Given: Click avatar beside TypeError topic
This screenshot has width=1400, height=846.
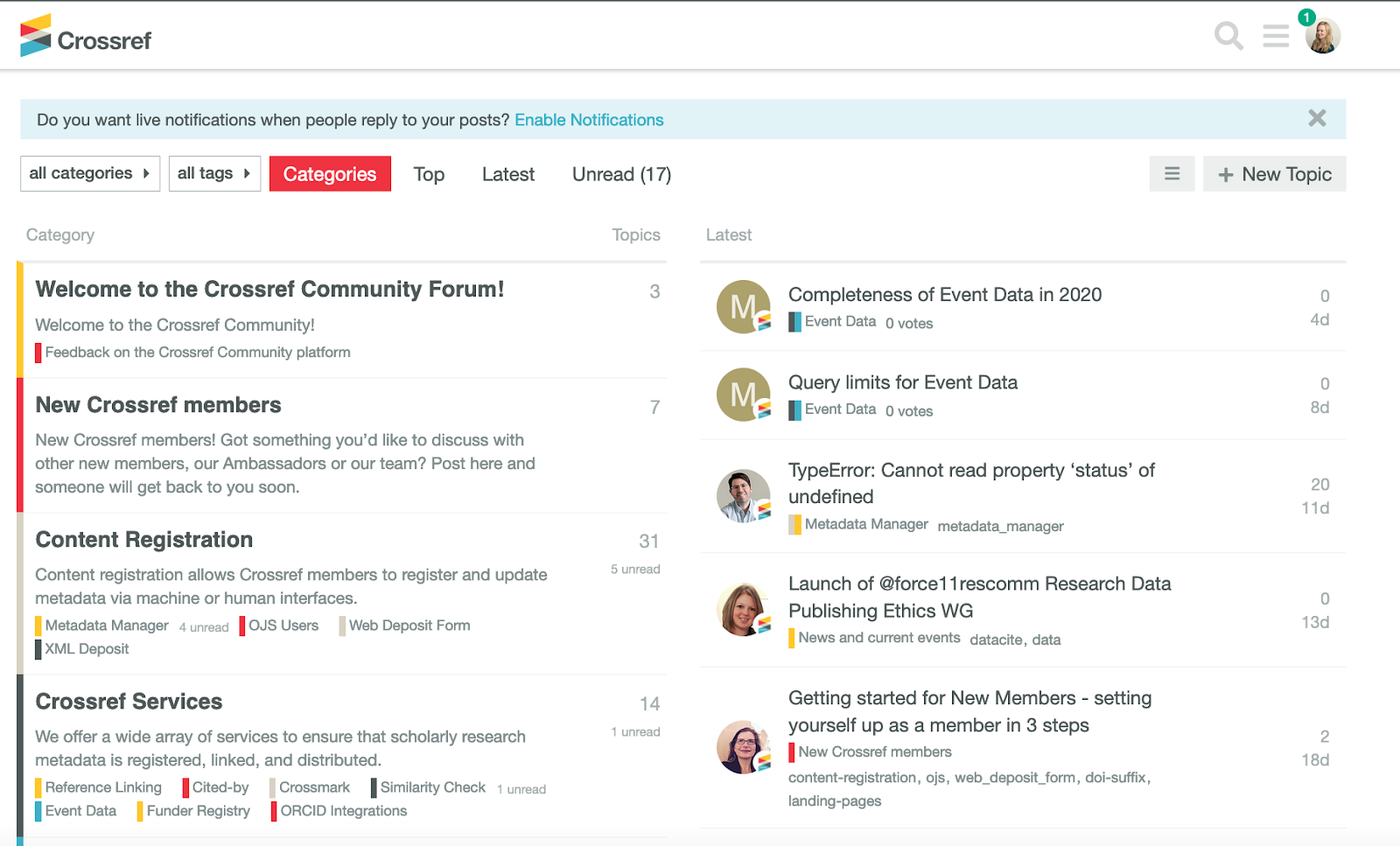Looking at the screenshot, I should tap(743, 496).
